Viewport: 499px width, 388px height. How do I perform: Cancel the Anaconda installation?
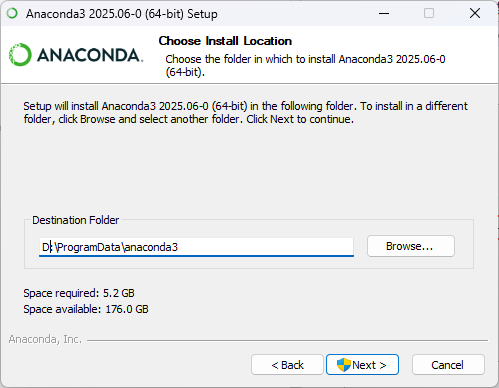pyautogui.click(x=448, y=365)
